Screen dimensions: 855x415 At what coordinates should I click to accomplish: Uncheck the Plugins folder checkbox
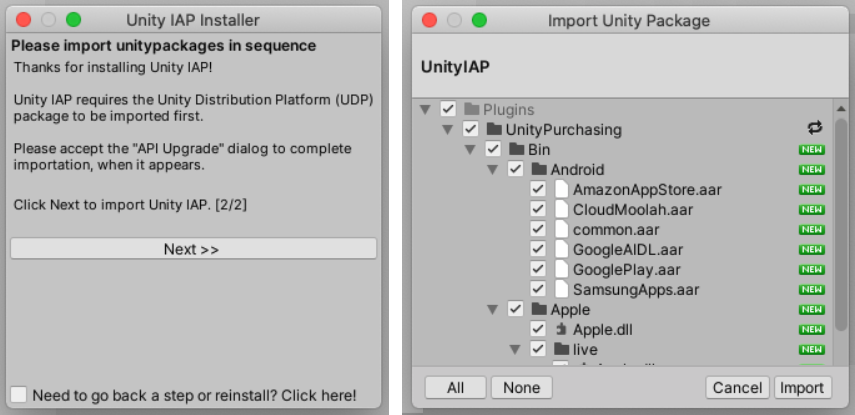pos(448,110)
